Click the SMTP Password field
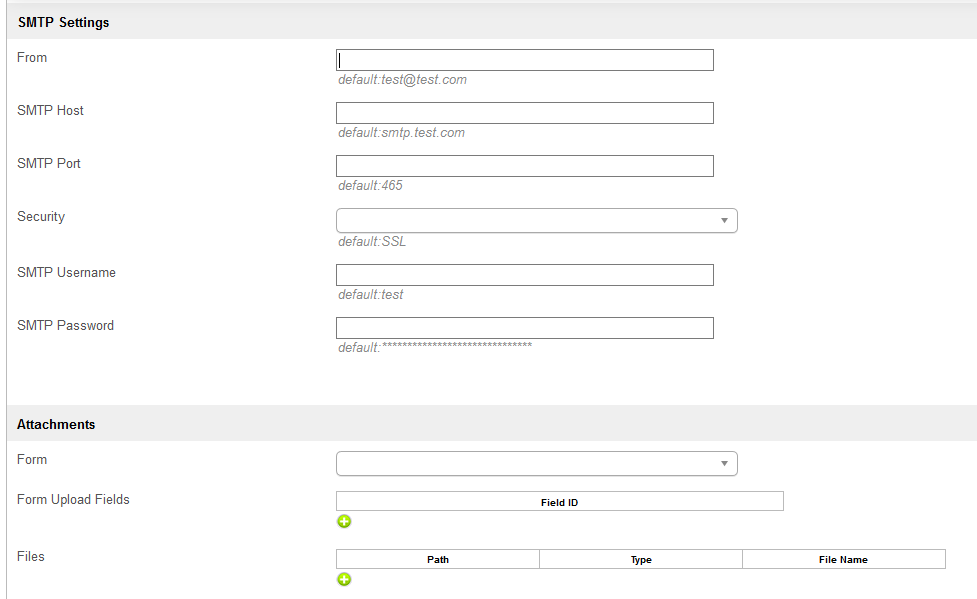Image resolution: width=977 pixels, height=599 pixels. (x=525, y=328)
